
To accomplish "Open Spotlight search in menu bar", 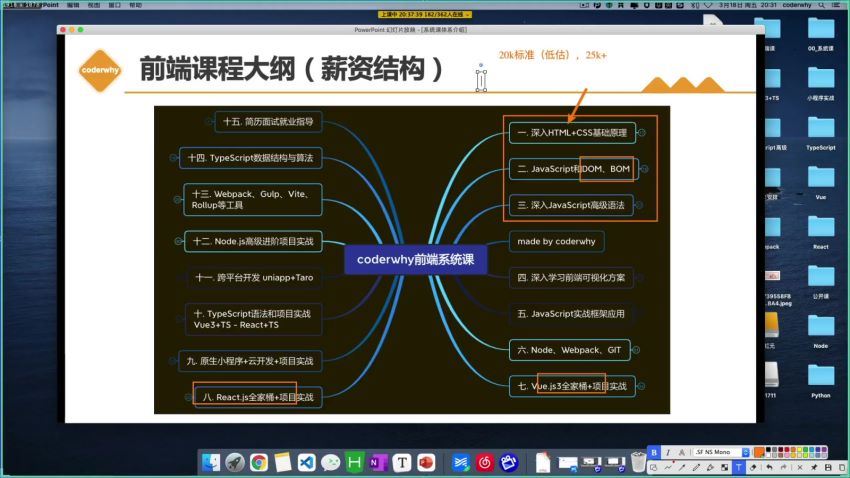I will (x=822, y=5).
